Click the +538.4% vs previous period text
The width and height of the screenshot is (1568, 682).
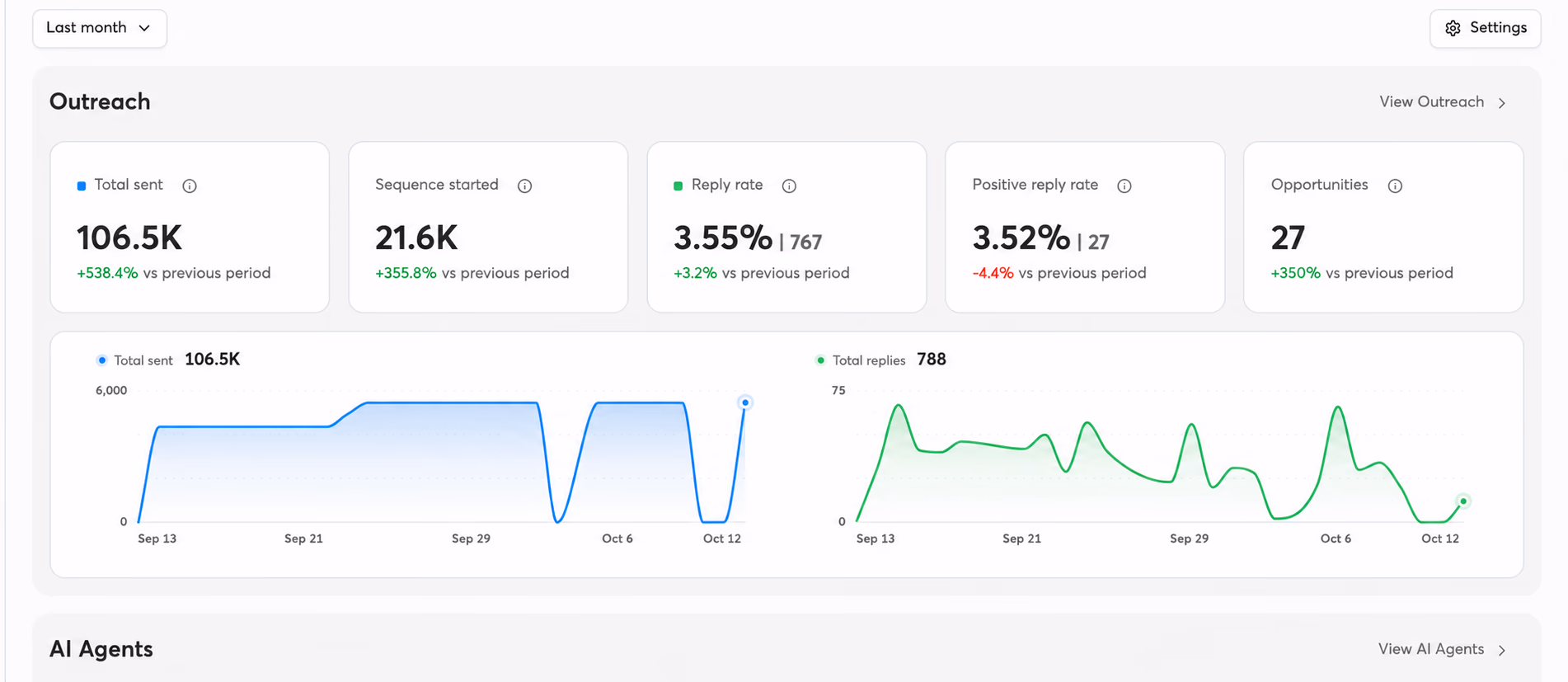coord(173,273)
